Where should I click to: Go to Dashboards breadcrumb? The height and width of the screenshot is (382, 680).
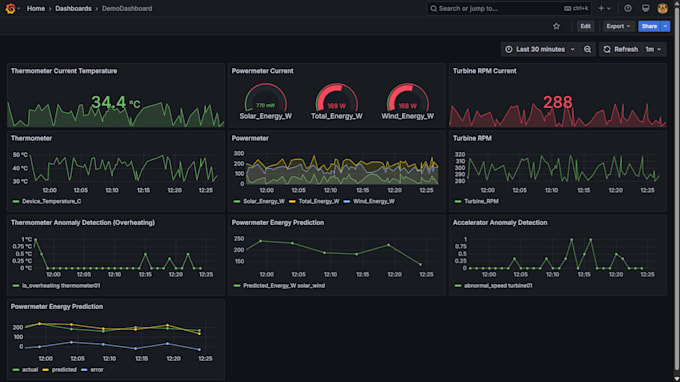[x=73, y=8]
